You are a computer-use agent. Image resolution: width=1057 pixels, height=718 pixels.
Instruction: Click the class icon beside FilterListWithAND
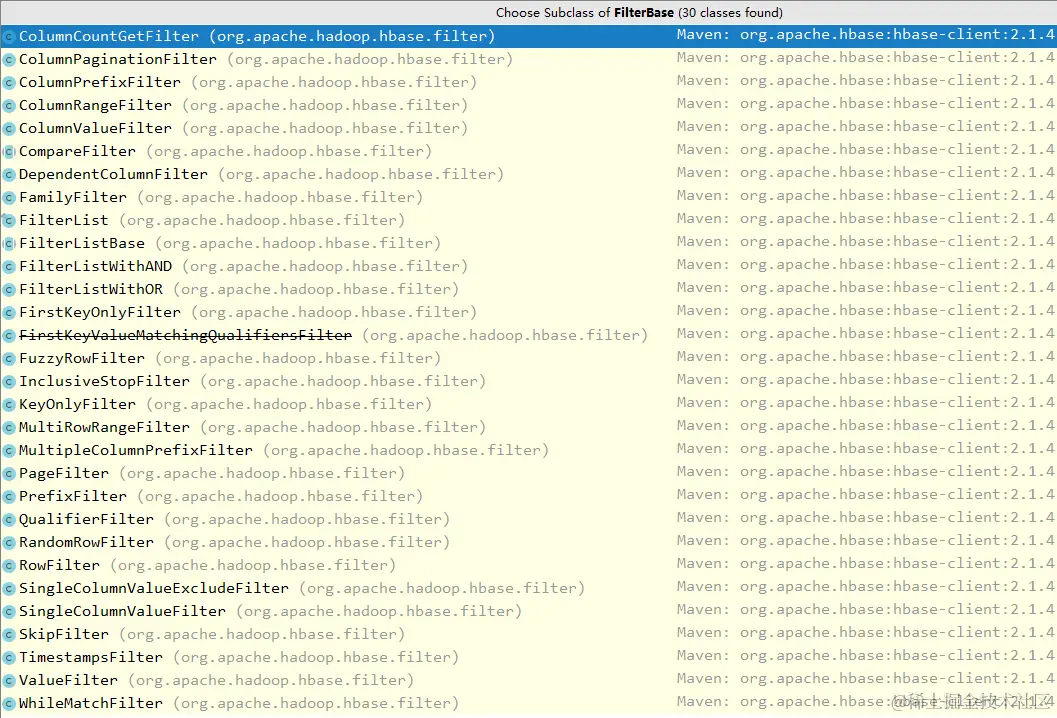click(9, 266)
